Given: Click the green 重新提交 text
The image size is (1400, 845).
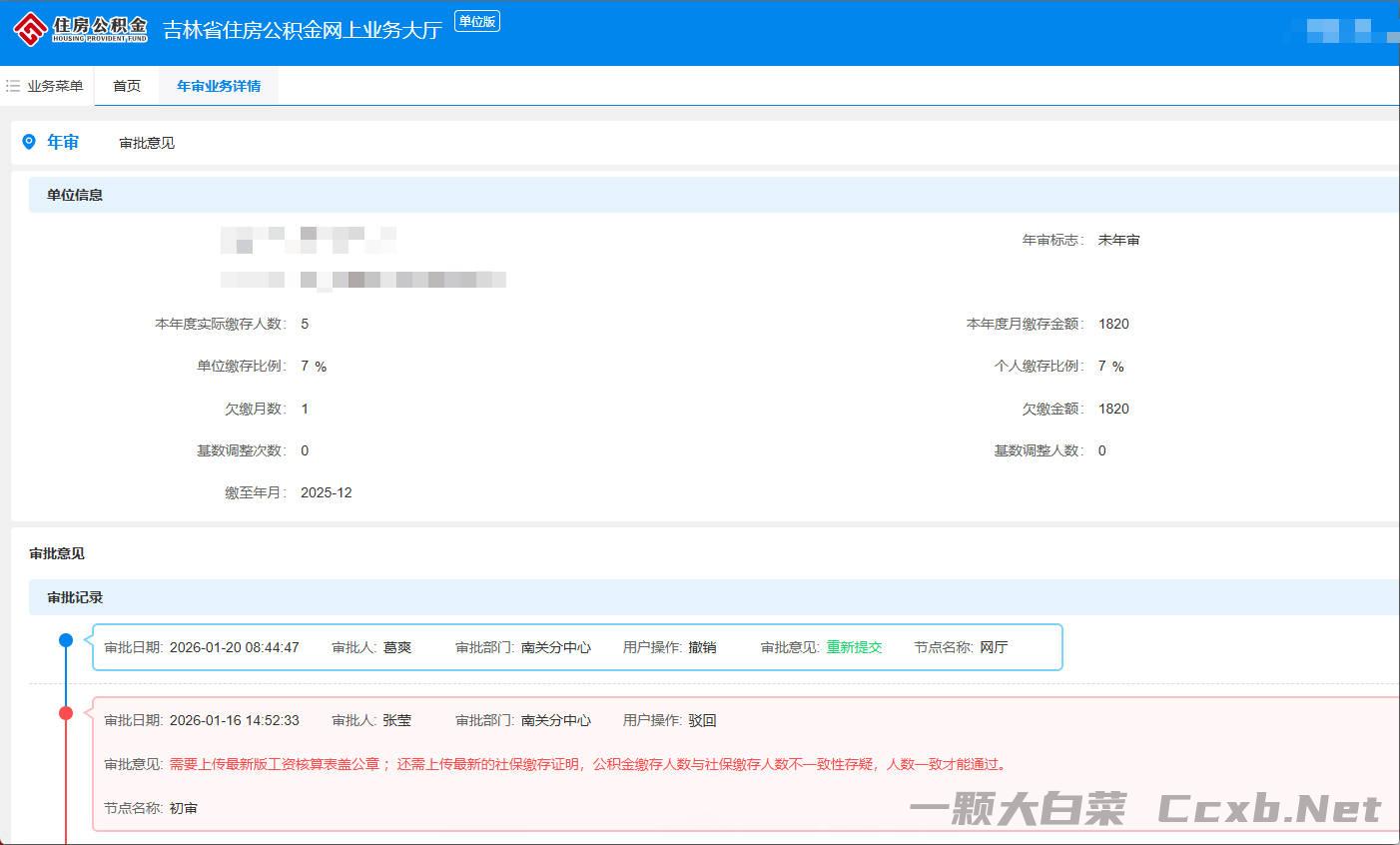Looking at the screenshot, I should (x=854, y=647).
